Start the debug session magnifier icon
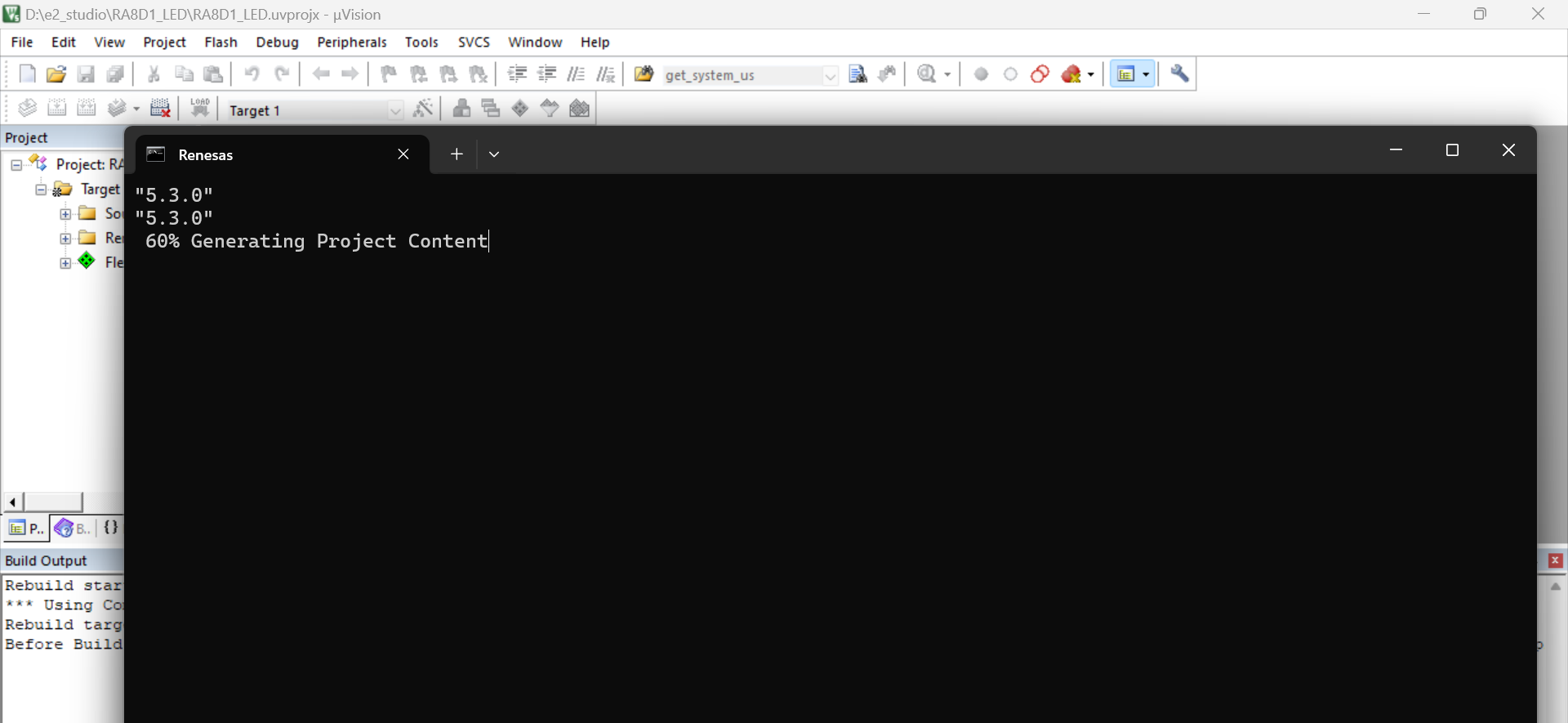Viewport: 1568px width, 723px height. [927, 74]
